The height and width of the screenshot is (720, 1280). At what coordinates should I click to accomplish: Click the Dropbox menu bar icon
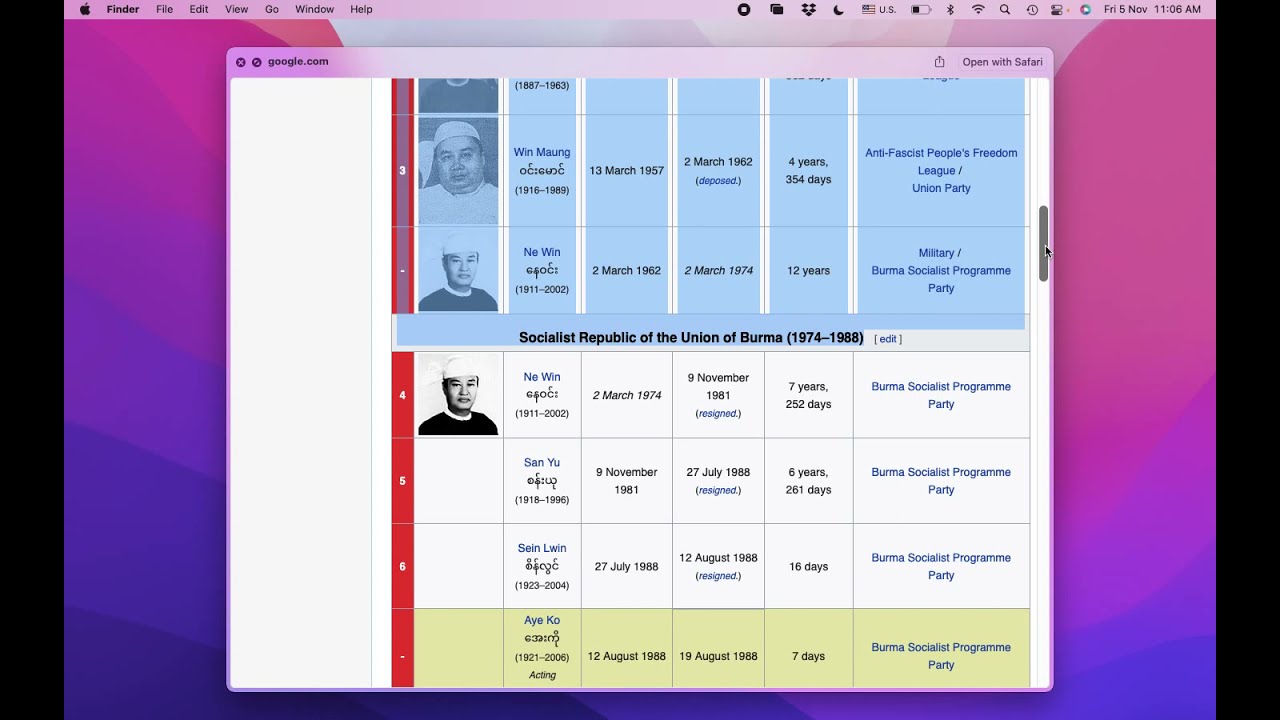pos(809,9)
